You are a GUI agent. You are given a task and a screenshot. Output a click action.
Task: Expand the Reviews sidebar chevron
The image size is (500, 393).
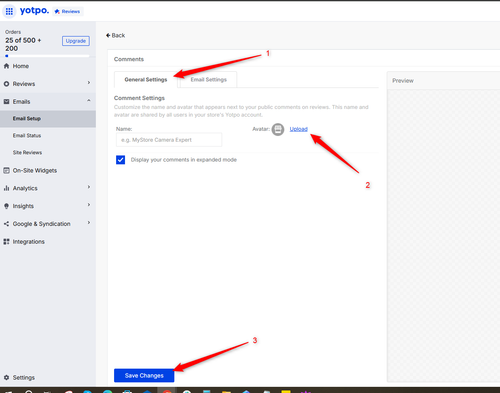[x=89, y=83]
